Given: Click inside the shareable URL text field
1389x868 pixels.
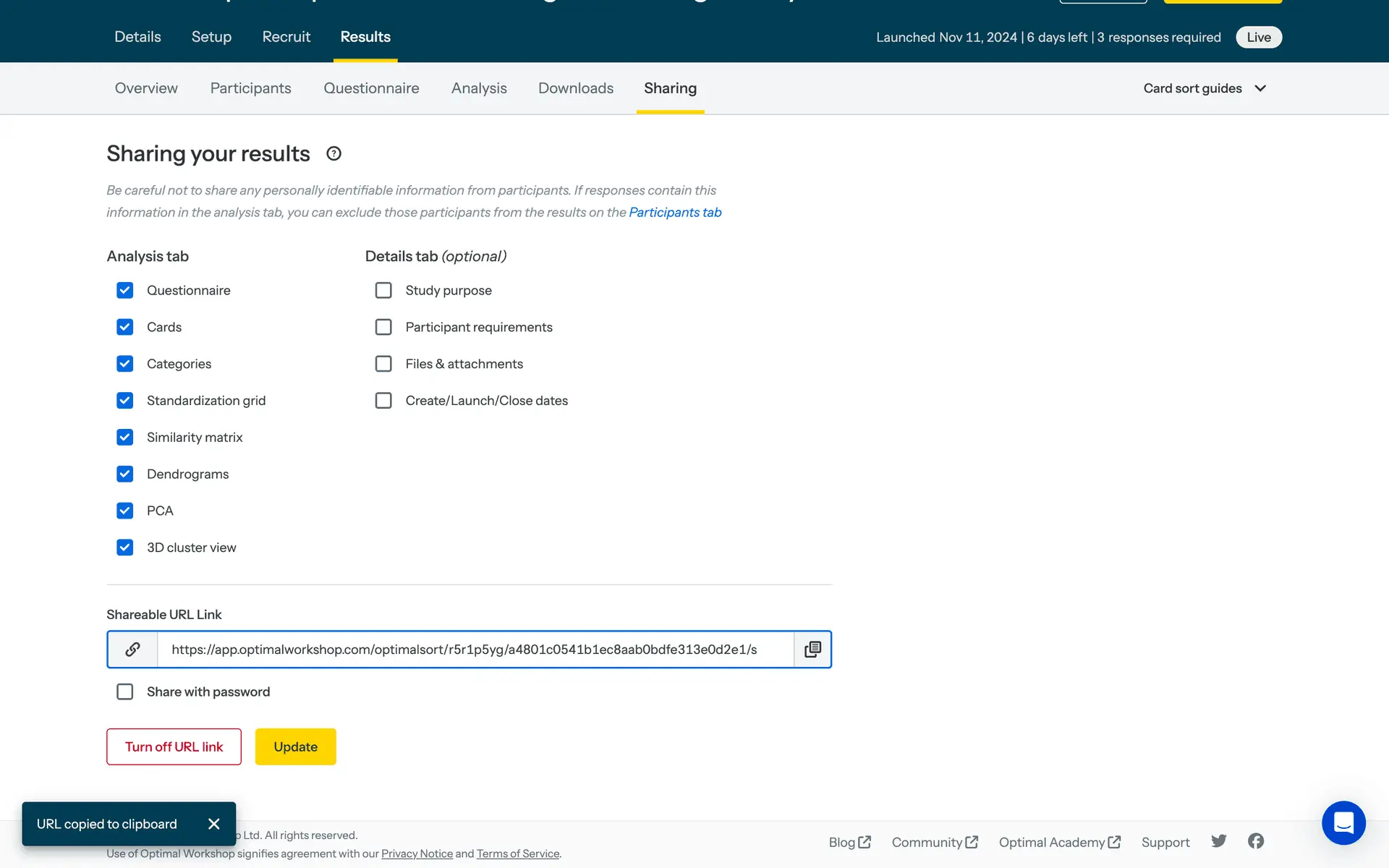Looking at the screenshot, I should click(475, 650).
